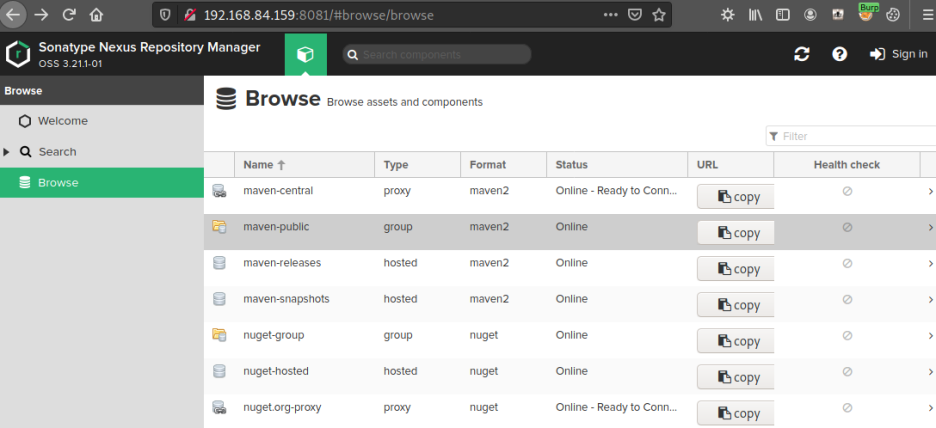
Task: Copy URL for nuget-group
Action: pyautogui.click(x=736, y=341)
